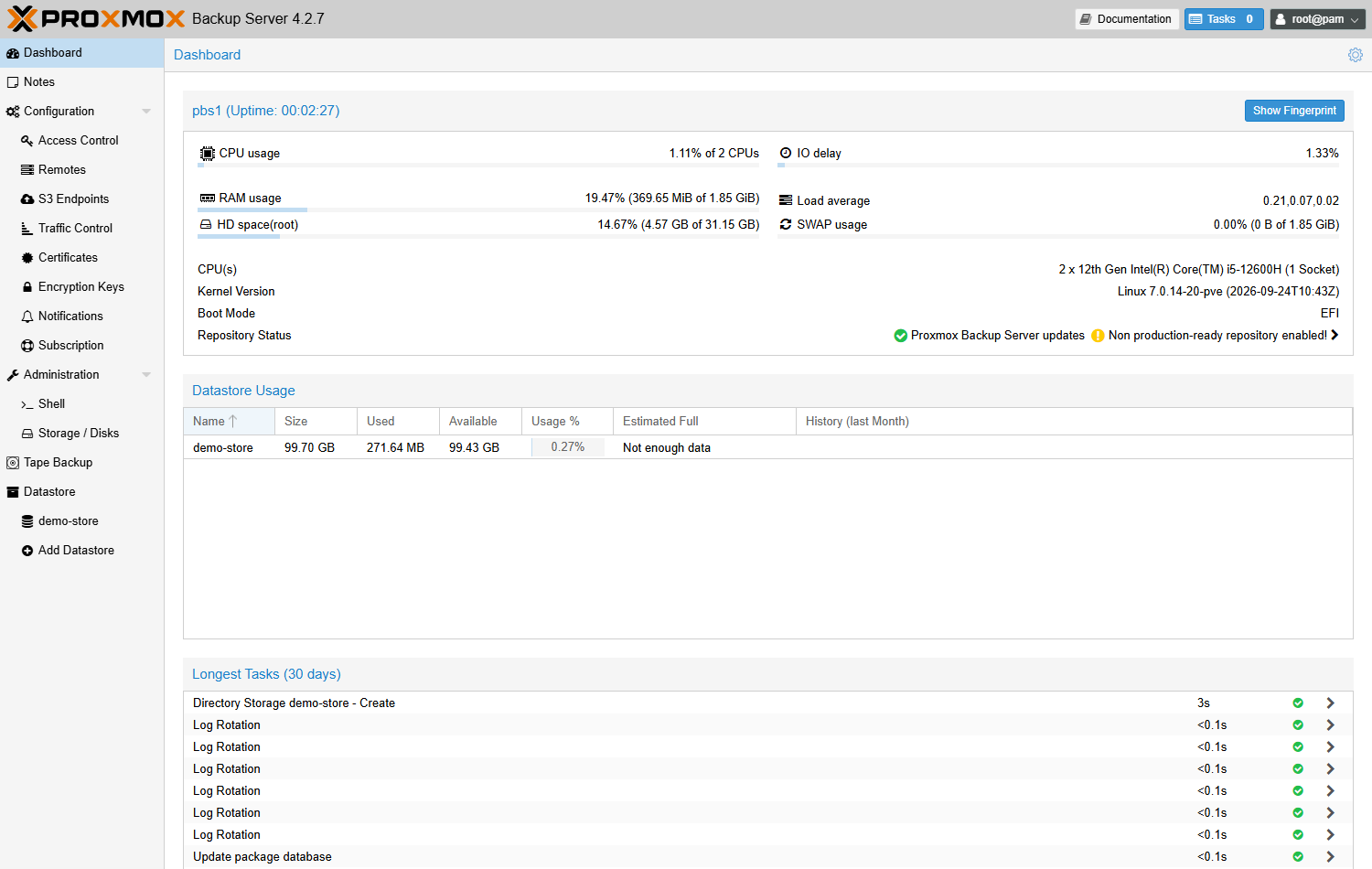Click the 'Longest Tasks (30 days)' heading

tap(266, 674)
